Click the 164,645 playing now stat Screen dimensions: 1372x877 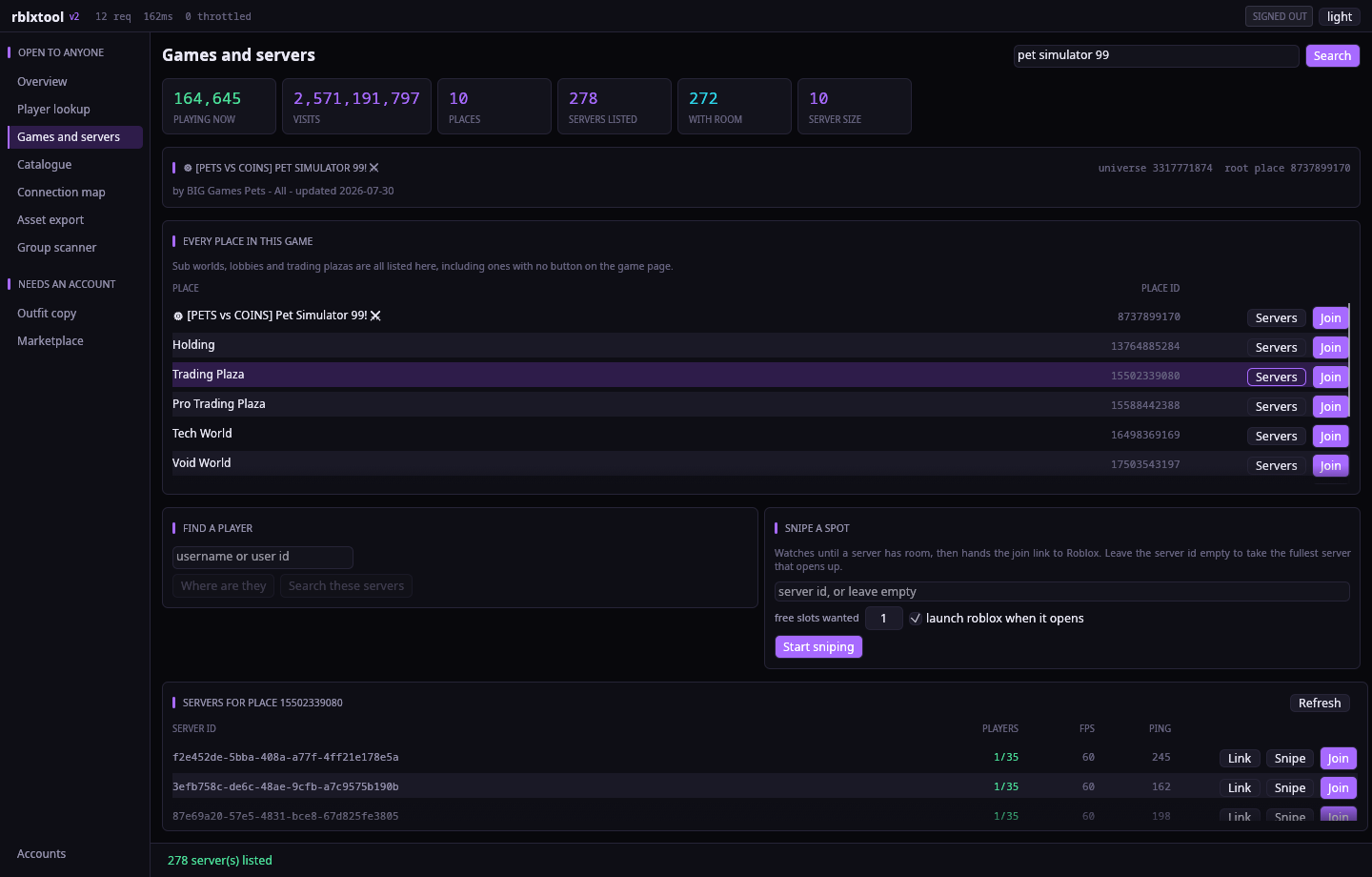[219, 106]
